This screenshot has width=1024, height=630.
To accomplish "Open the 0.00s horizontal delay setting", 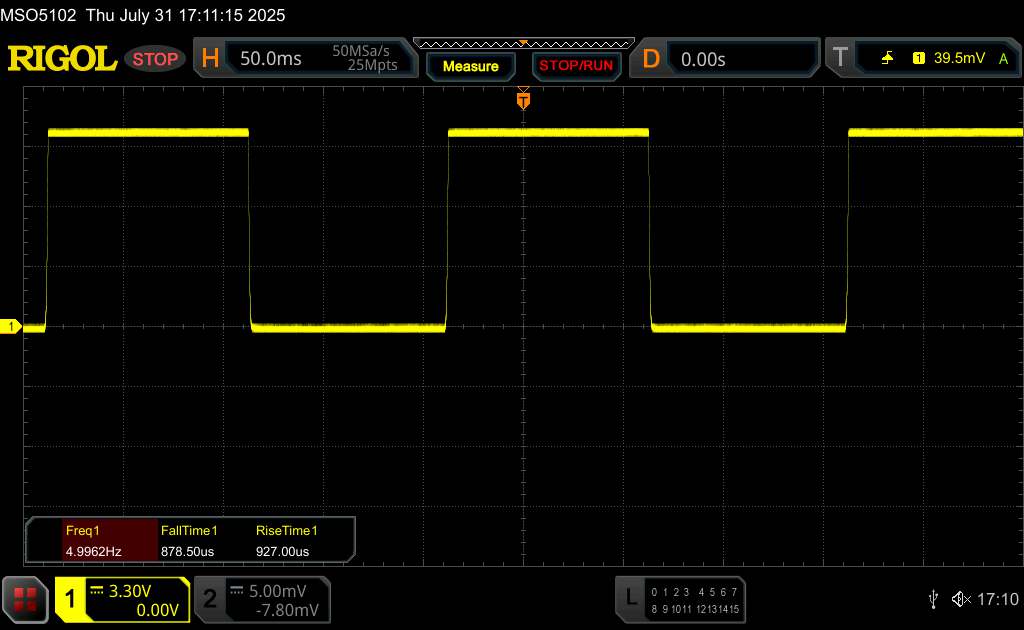I will tap(703, 59).
